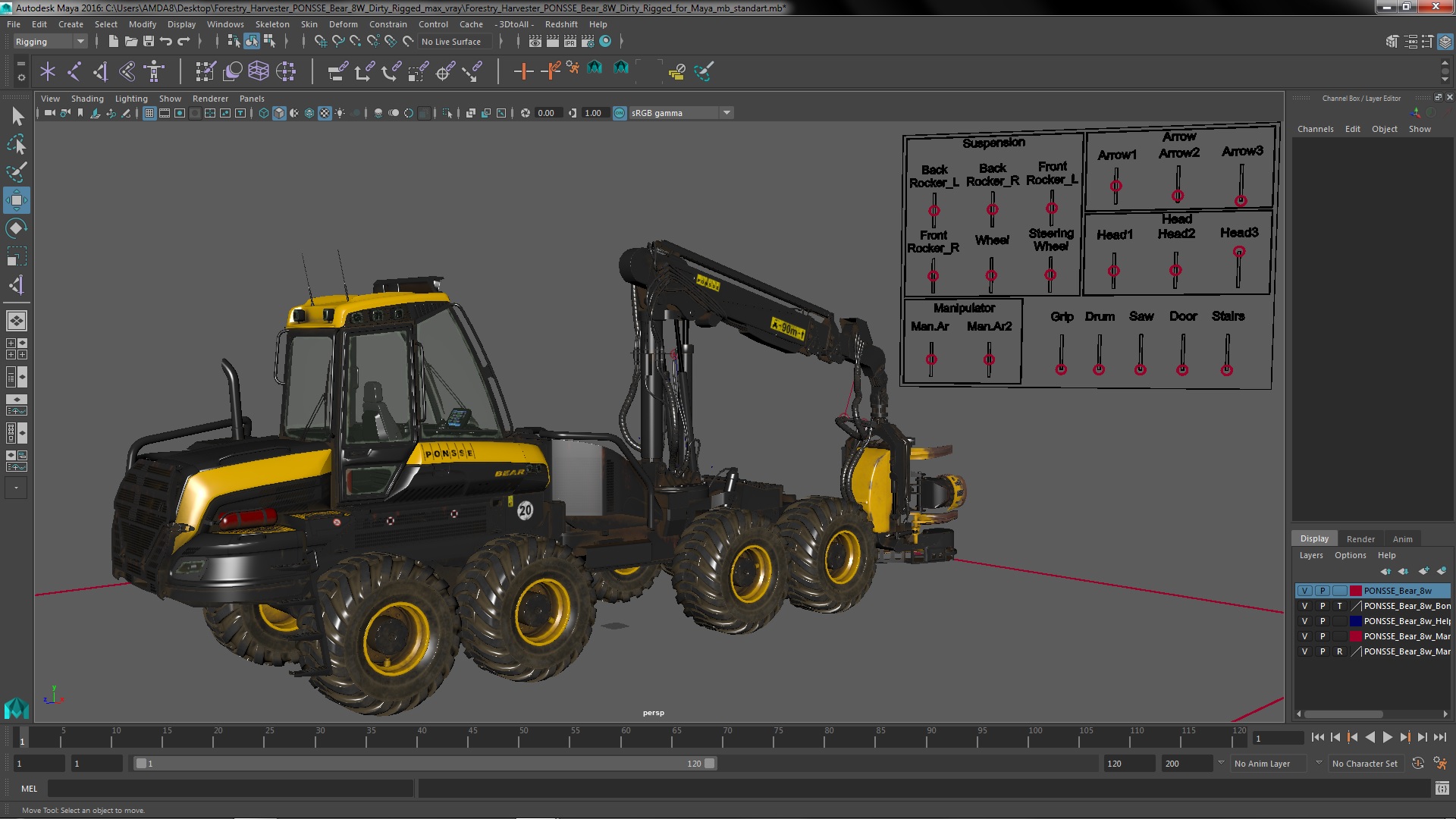Toggle visibility V of PONSSE_Bear_8w_Help layer

pos(1304,621)
